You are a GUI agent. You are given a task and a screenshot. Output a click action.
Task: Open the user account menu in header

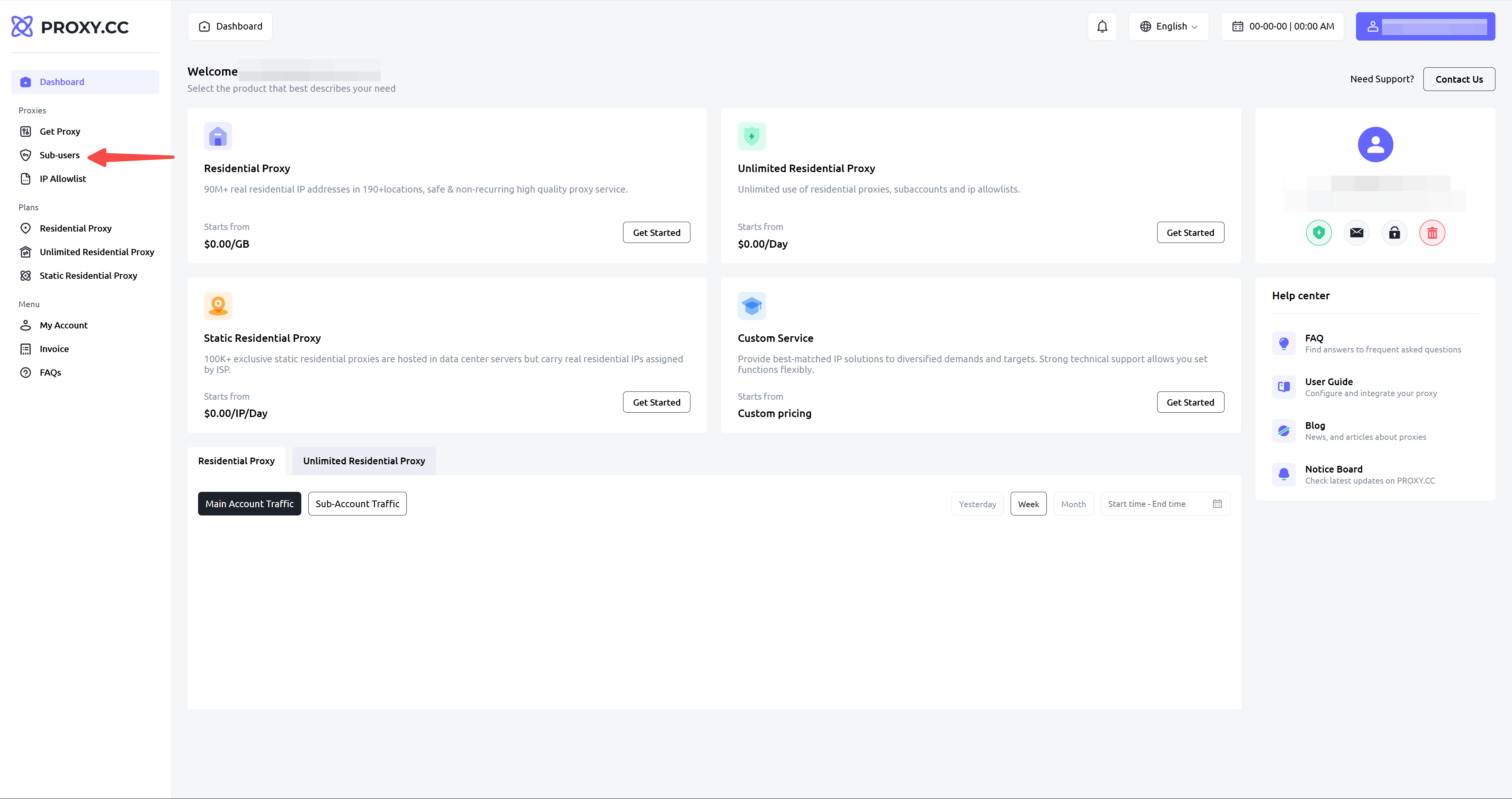click(x=1425, y=26)
